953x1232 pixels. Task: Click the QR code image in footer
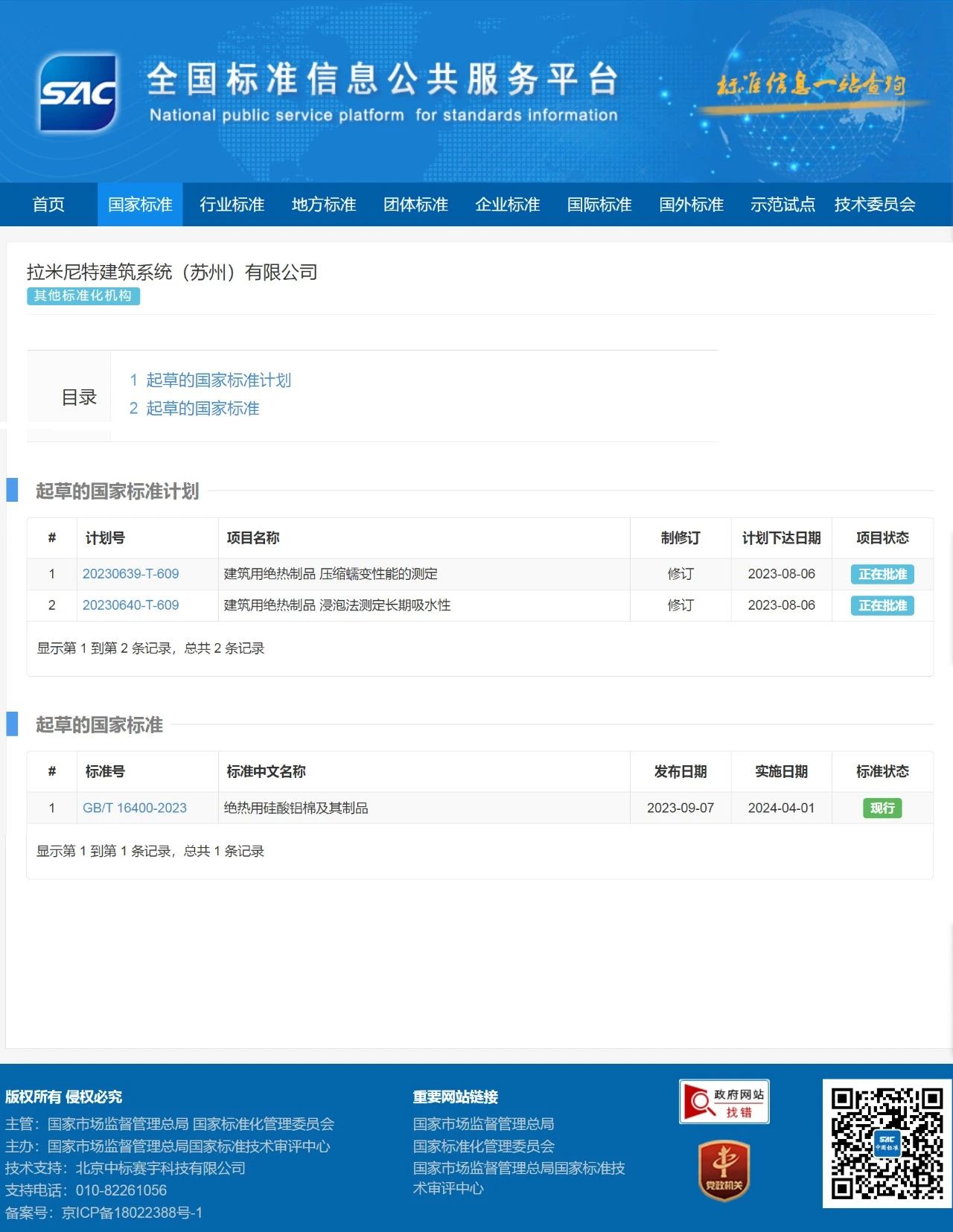click(887, 1143)
